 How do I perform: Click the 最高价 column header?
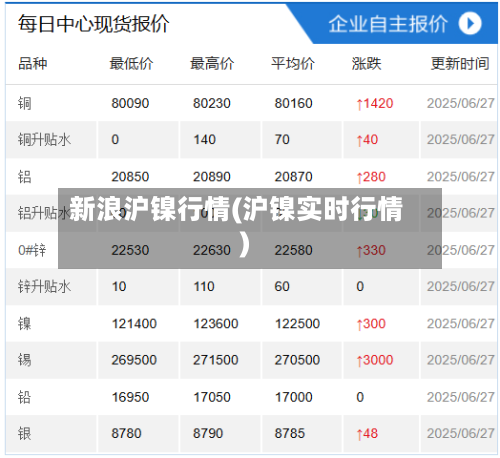coord(212,63)
